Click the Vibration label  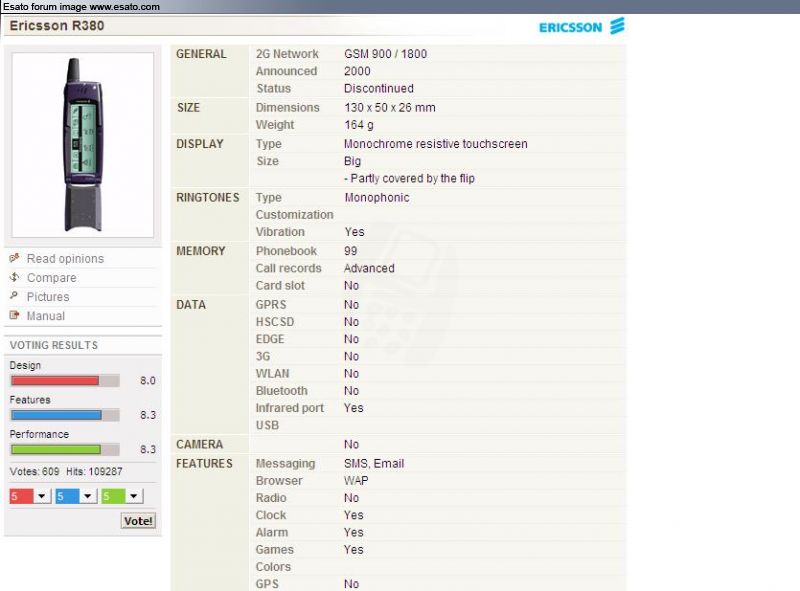(280, 232)
